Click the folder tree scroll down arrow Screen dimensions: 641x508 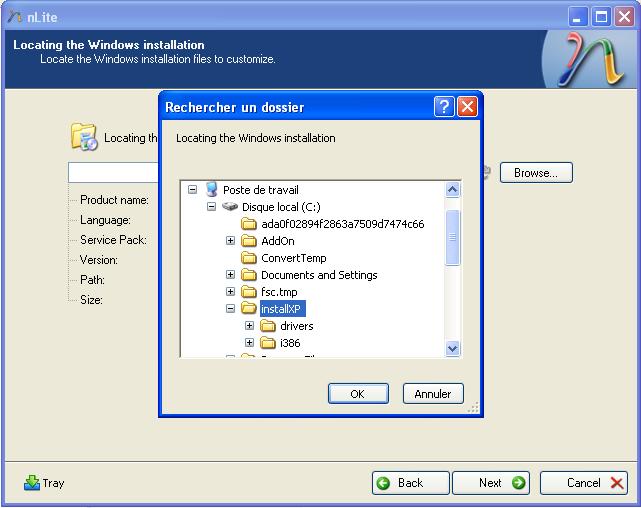click(x=453, y=348)
